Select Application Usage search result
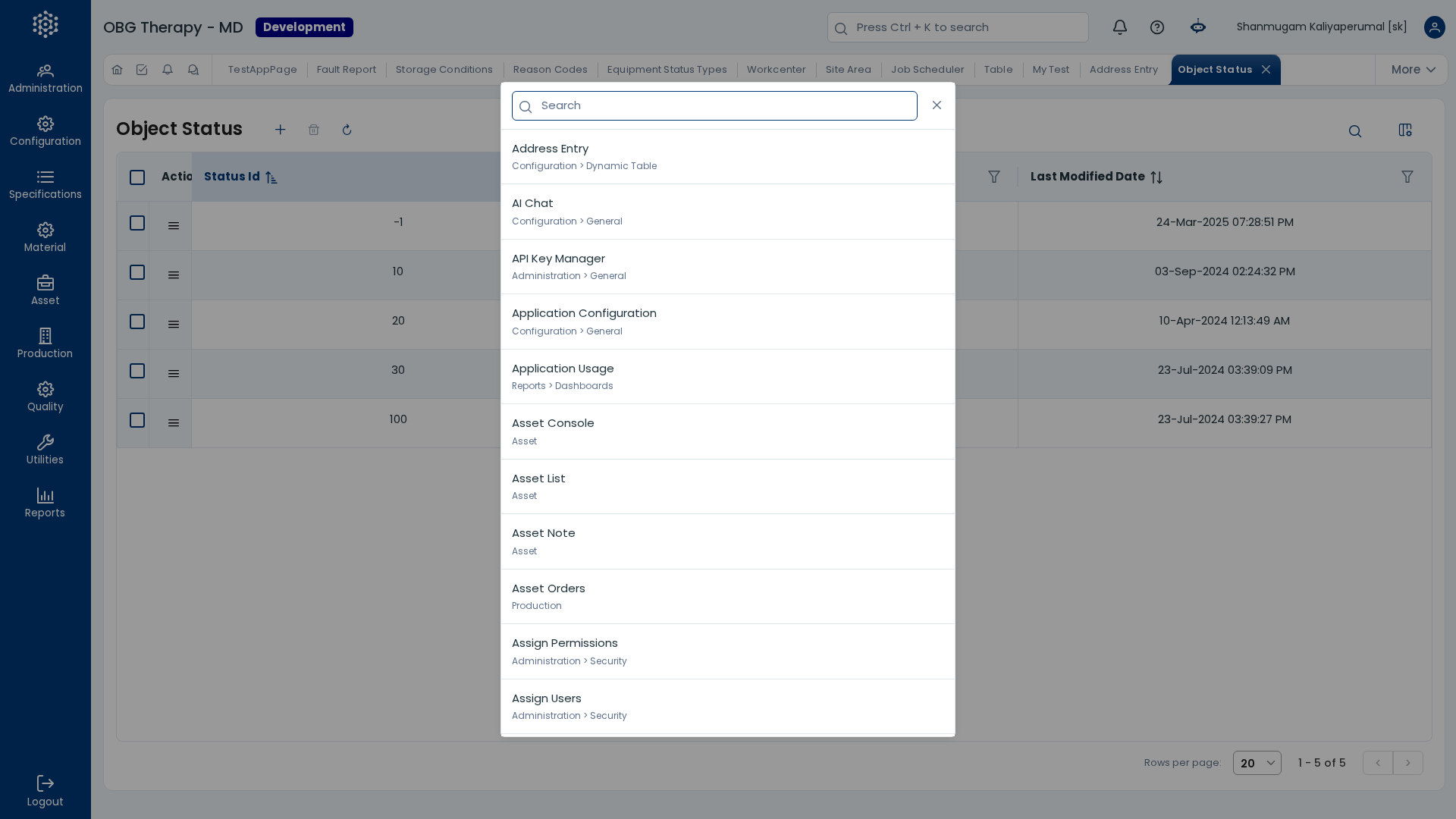 tap(728, 377)
